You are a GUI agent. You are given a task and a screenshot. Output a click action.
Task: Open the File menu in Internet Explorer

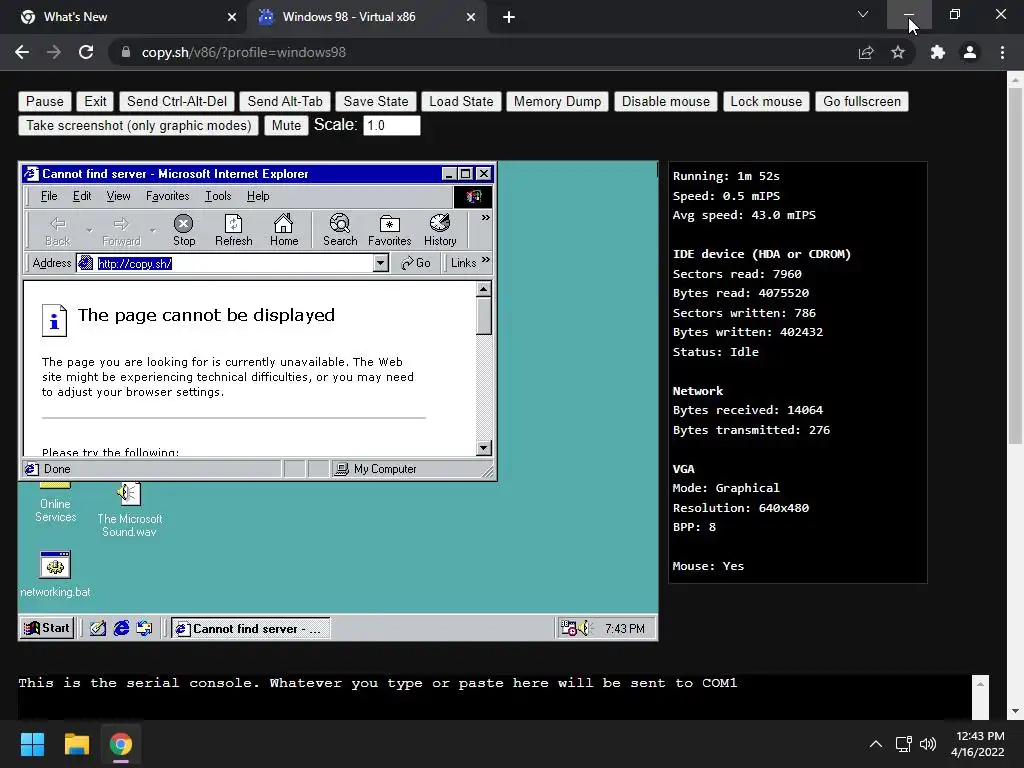49,196
